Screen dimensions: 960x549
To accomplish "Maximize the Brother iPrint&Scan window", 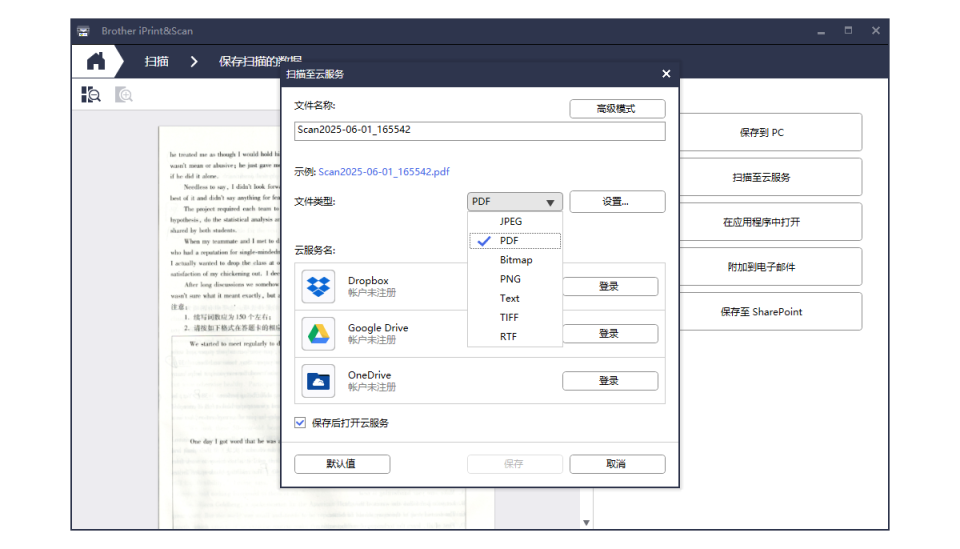I will 848,31.
